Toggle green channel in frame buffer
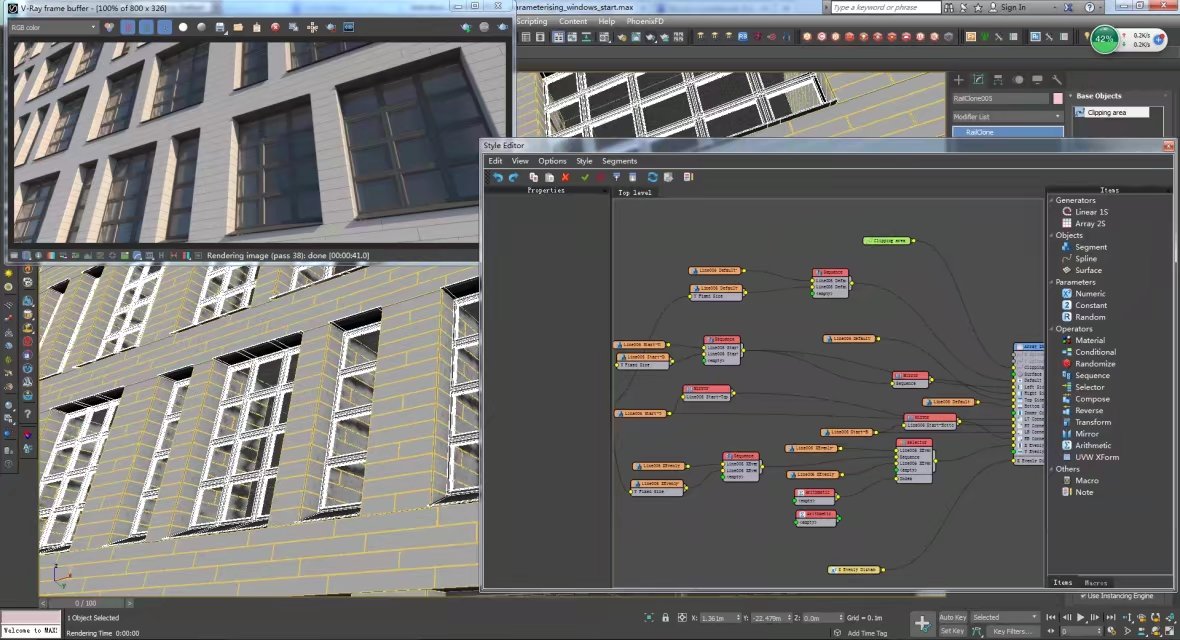 click(146, 27)
